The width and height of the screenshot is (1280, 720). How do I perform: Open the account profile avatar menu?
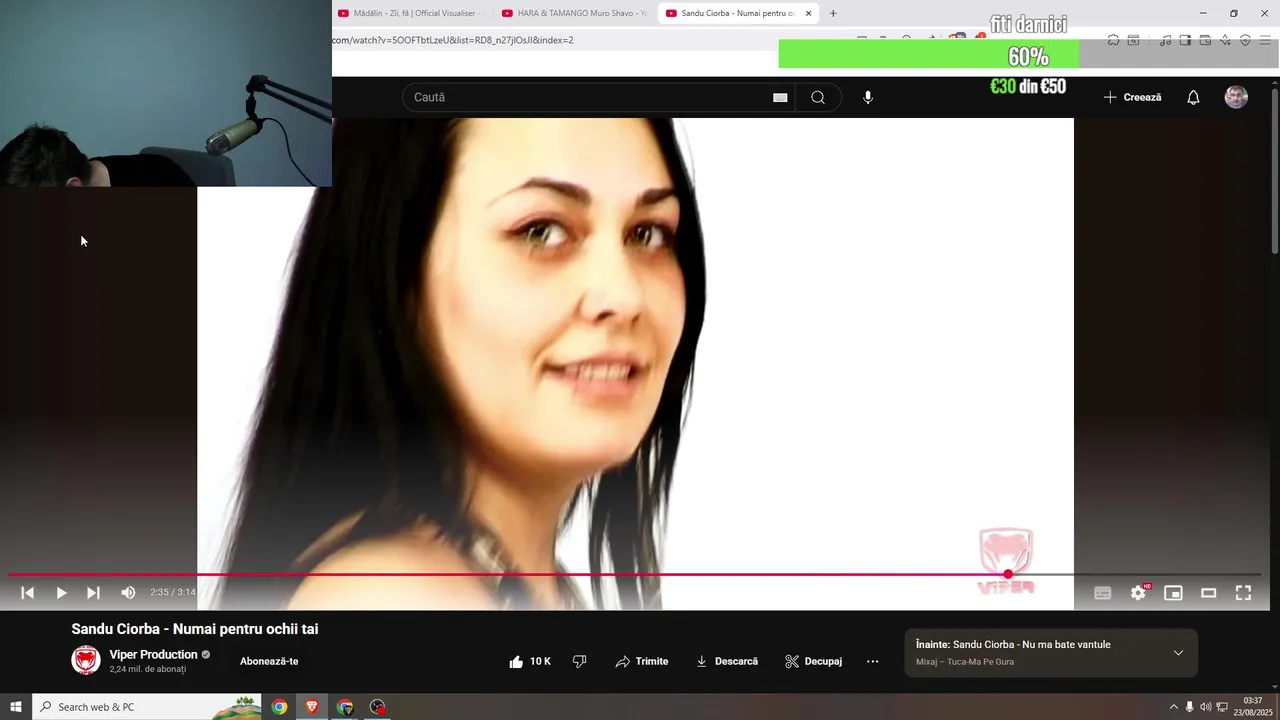(x=1236, y=97)
